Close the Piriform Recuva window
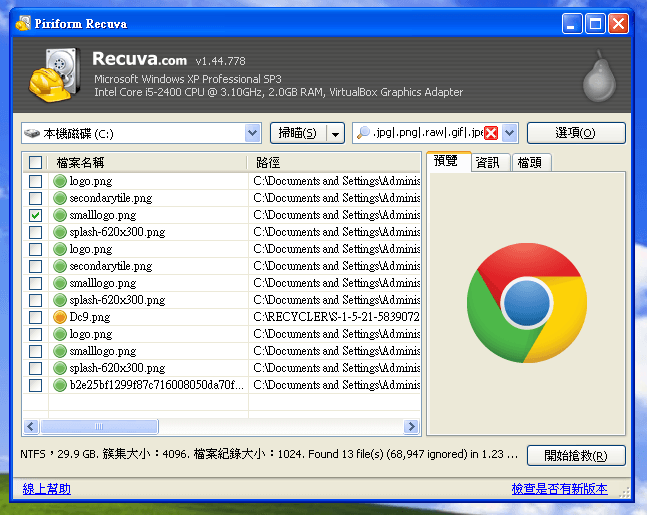The height and width of the screenshot is (515, 647). [619, 24]
